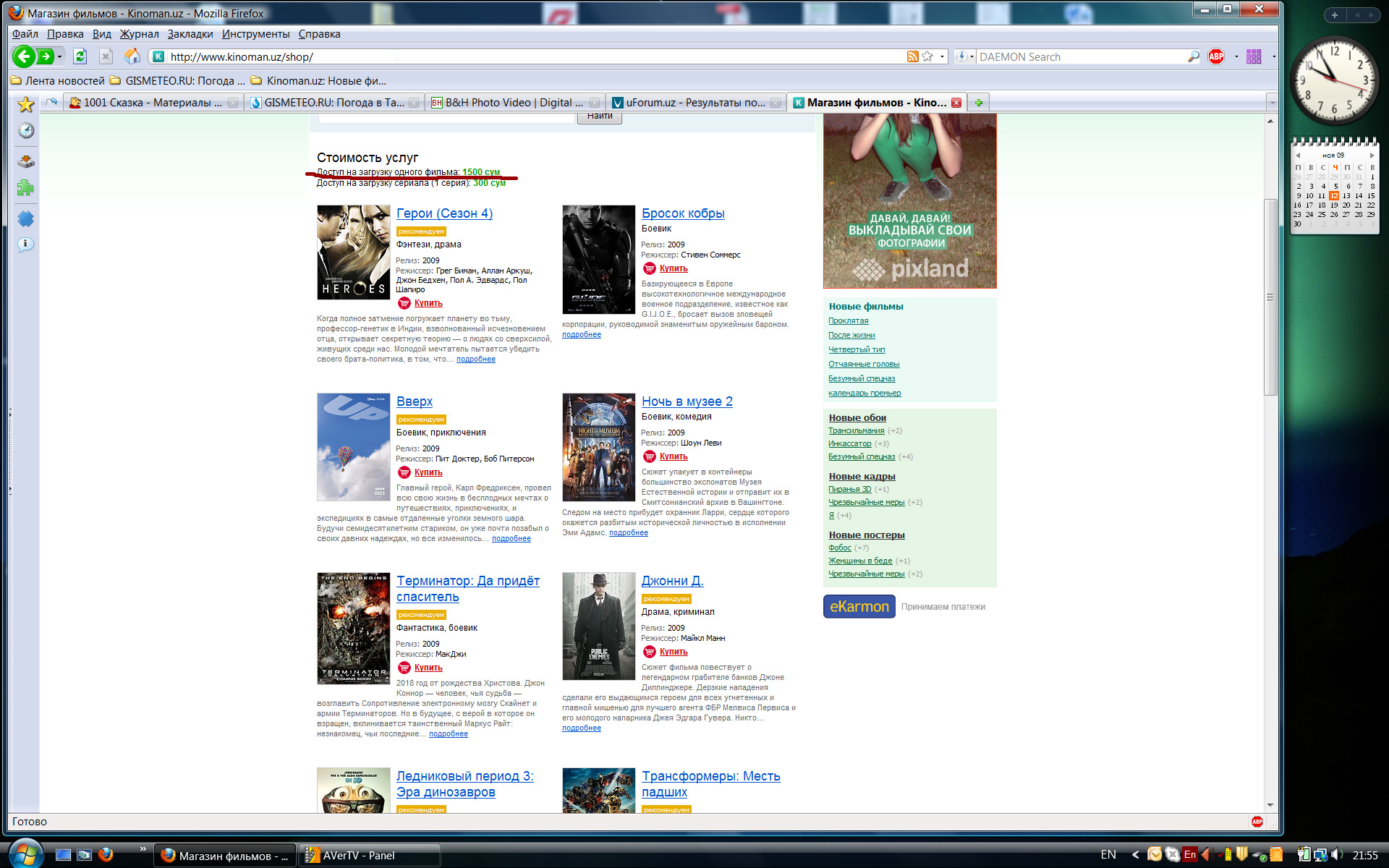Screen dimensions: 1389x868
Task: Bookmark page with the address bar star
Action: (927, 56)
